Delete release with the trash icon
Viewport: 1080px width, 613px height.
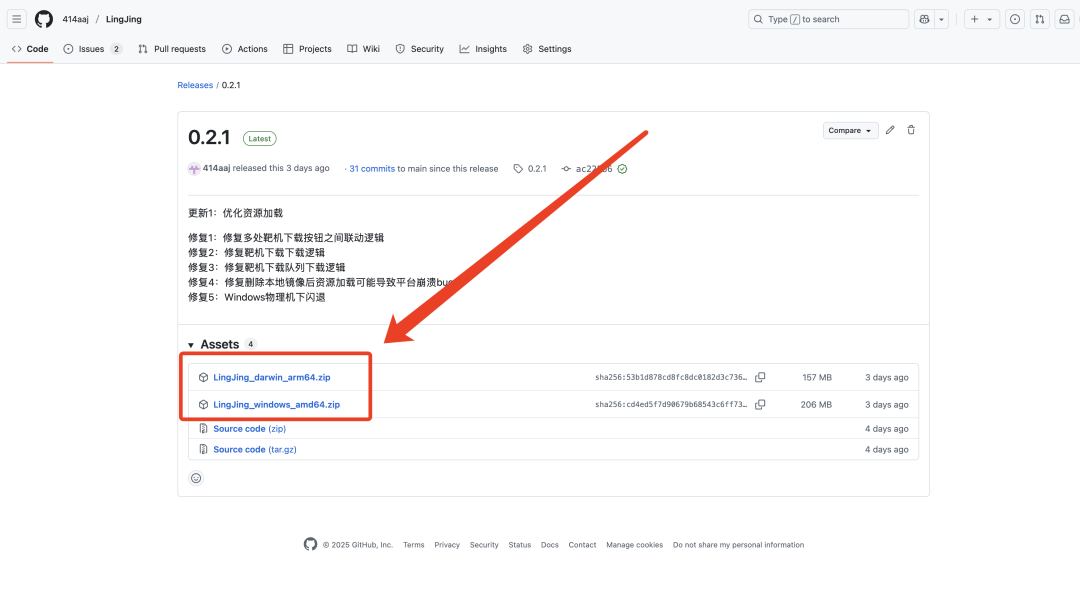point(911,130)
